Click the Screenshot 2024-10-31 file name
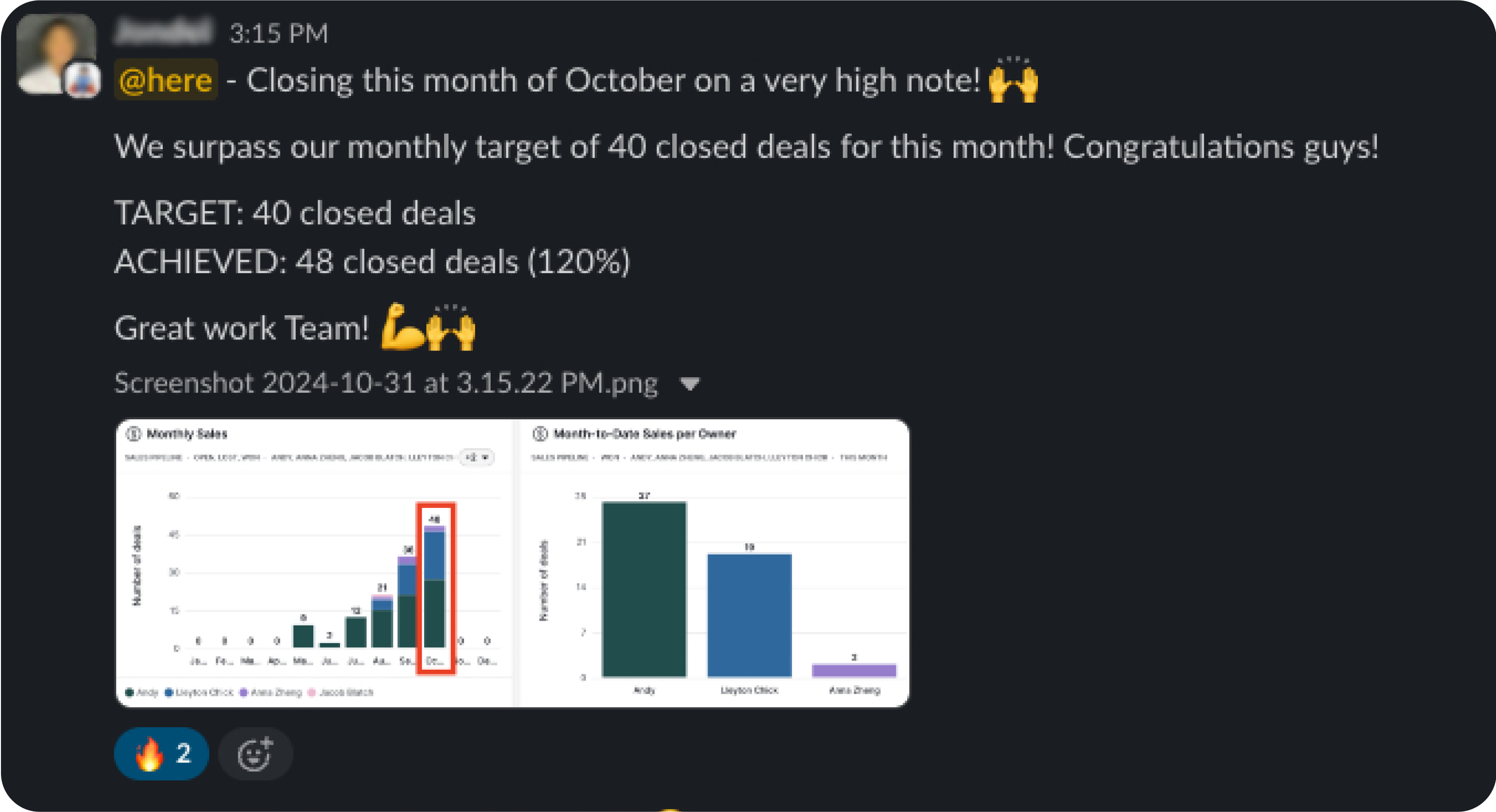This screenshot has height=812, width=1496. 386,383
